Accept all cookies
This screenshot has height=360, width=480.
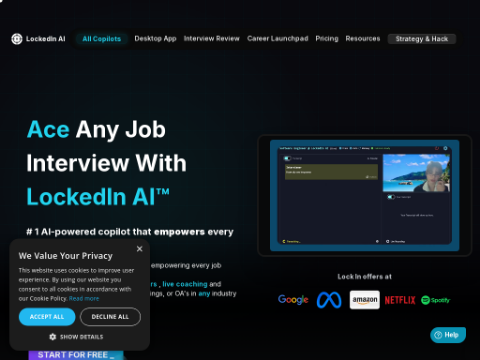47,317
